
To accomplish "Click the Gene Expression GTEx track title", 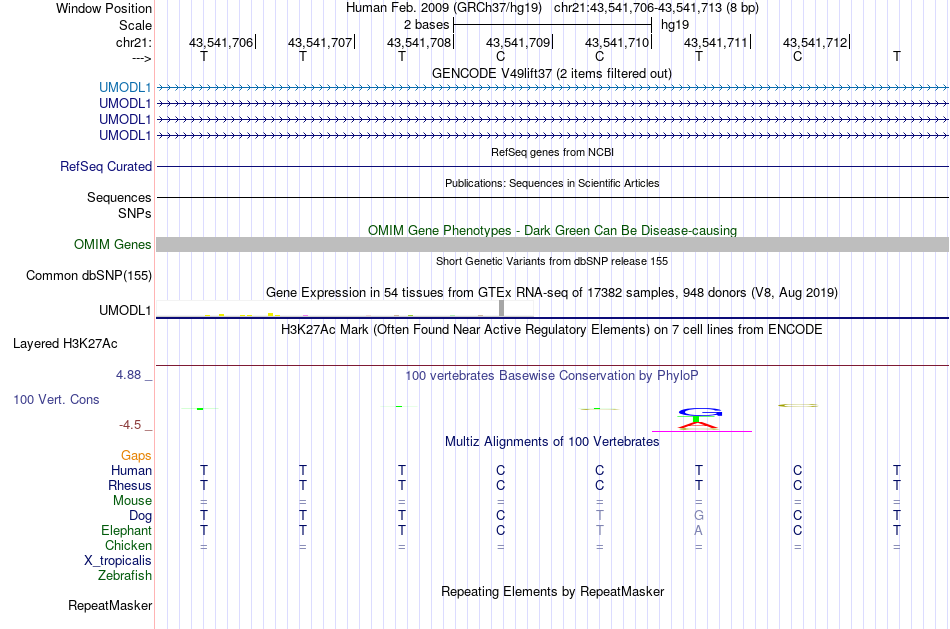I will [552, 293].
